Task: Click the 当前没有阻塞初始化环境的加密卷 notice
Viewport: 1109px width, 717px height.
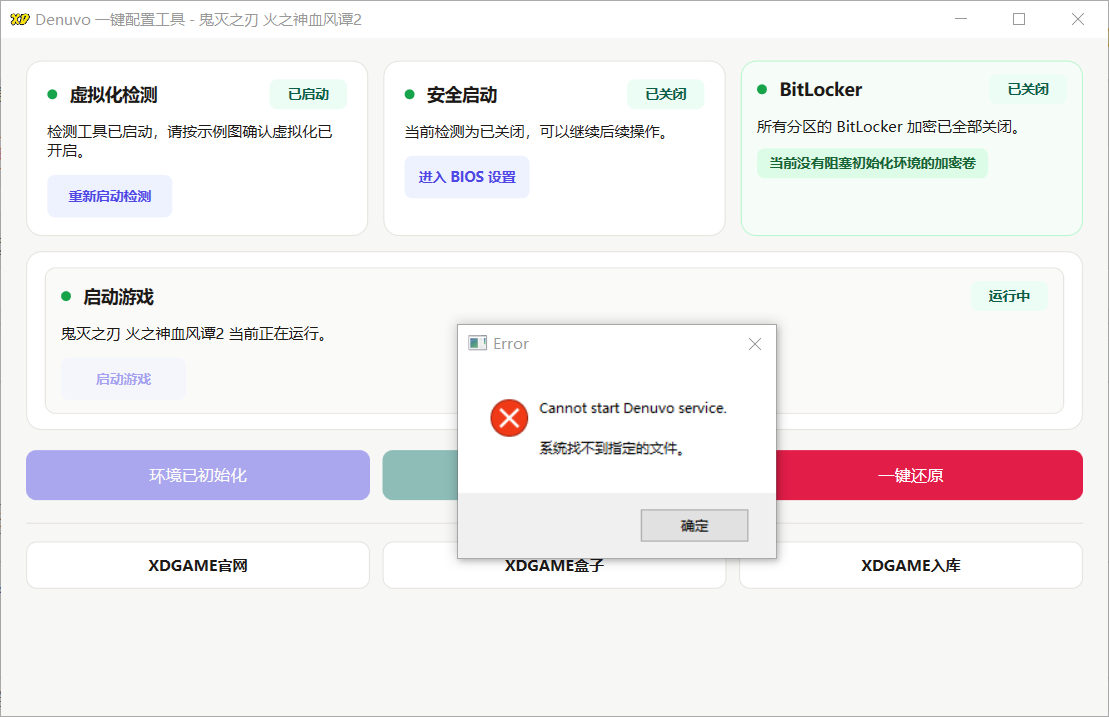Action: tap(872, 163)
